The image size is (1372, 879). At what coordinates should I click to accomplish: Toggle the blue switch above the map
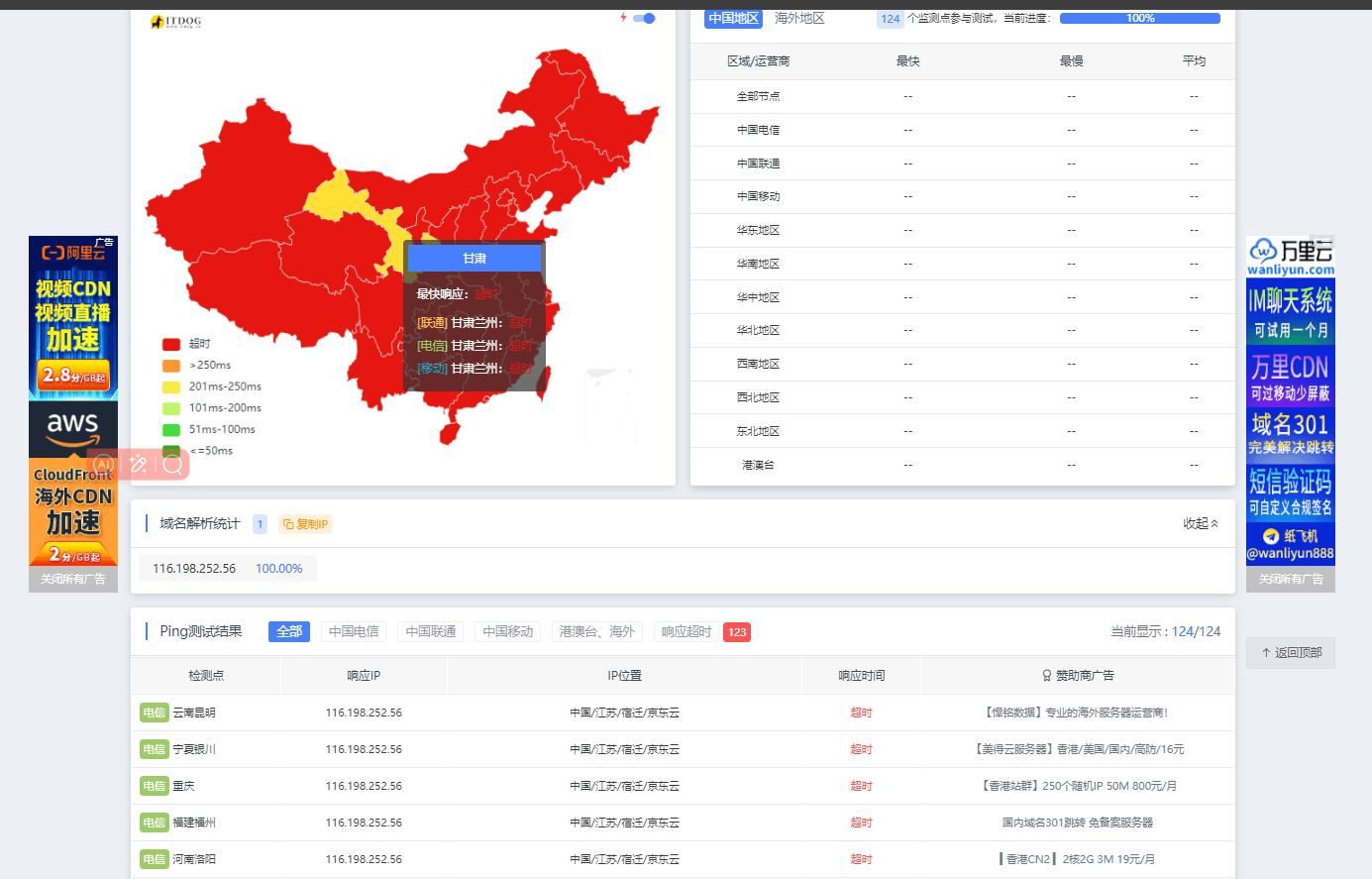pyautogui.click(x=644, y=18)
